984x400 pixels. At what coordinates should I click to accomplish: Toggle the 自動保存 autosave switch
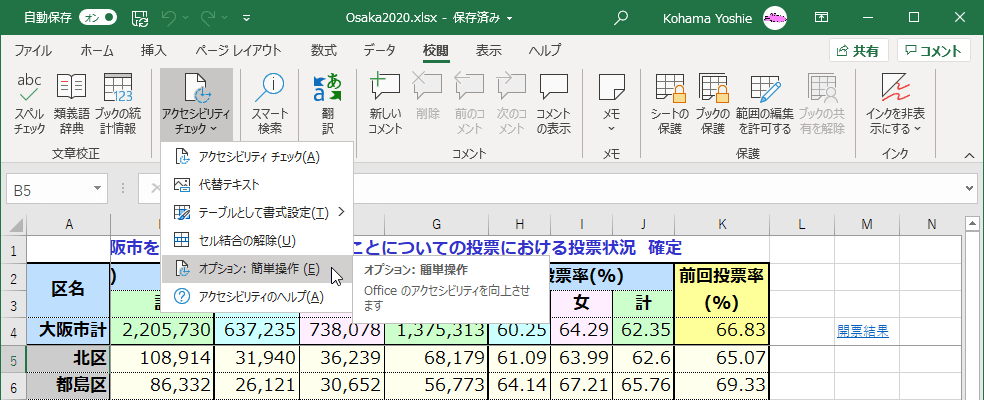(x=99, y=18)
